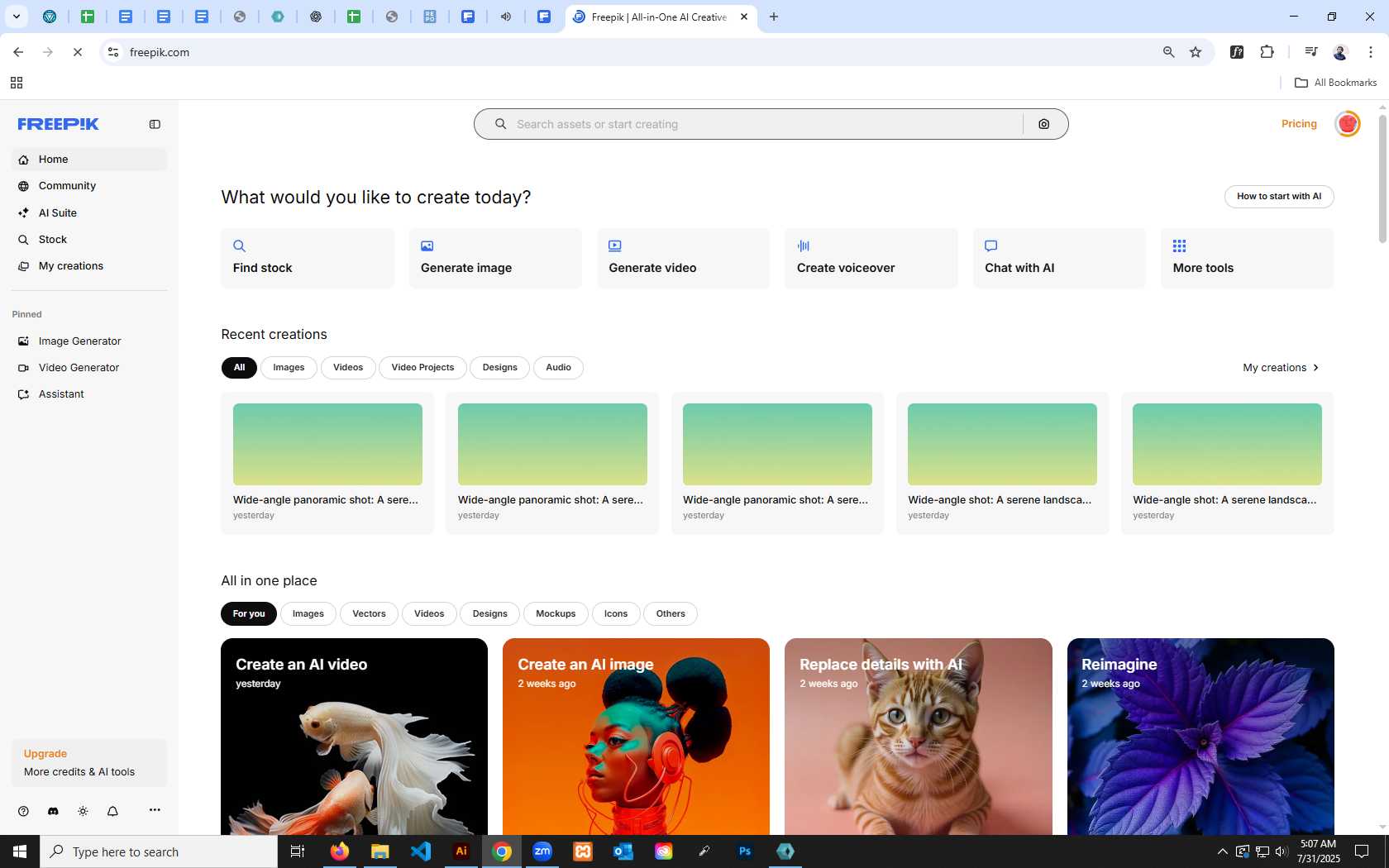The image size is (1389, 868).
Task: Open the apps grid icon in bookmarks bar
Action: 17,83
